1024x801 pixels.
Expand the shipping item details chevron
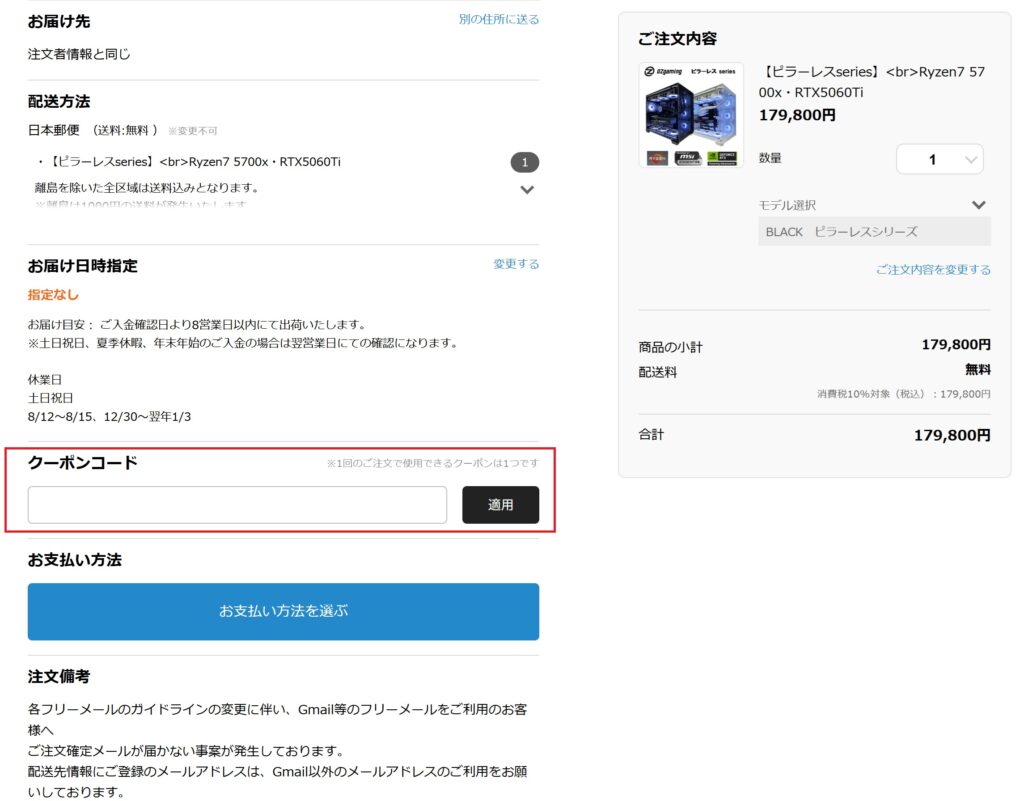(527, 190)
